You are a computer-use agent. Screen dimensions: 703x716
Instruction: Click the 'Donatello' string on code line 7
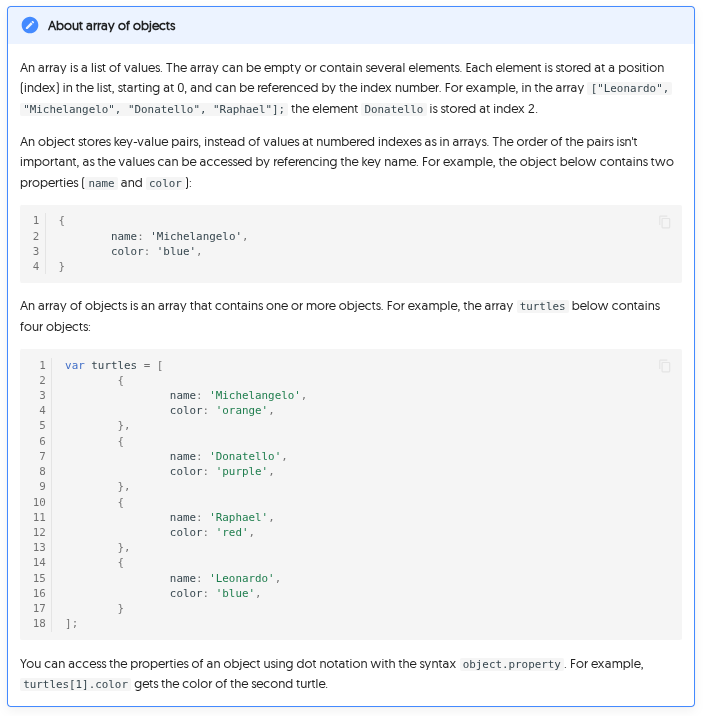[x=246, y=456]
